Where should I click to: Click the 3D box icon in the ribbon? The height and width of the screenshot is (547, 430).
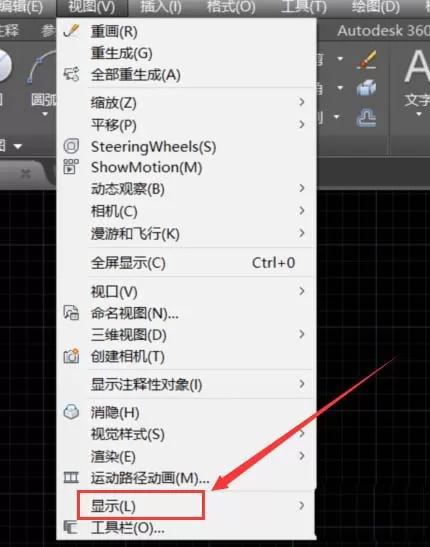[x=366, y=87]
